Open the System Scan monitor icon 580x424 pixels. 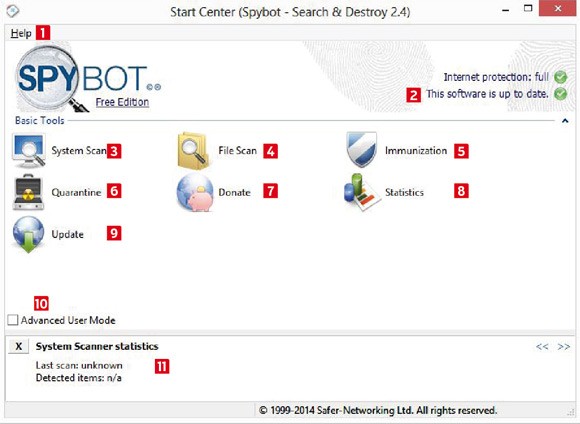coord(29,151)
